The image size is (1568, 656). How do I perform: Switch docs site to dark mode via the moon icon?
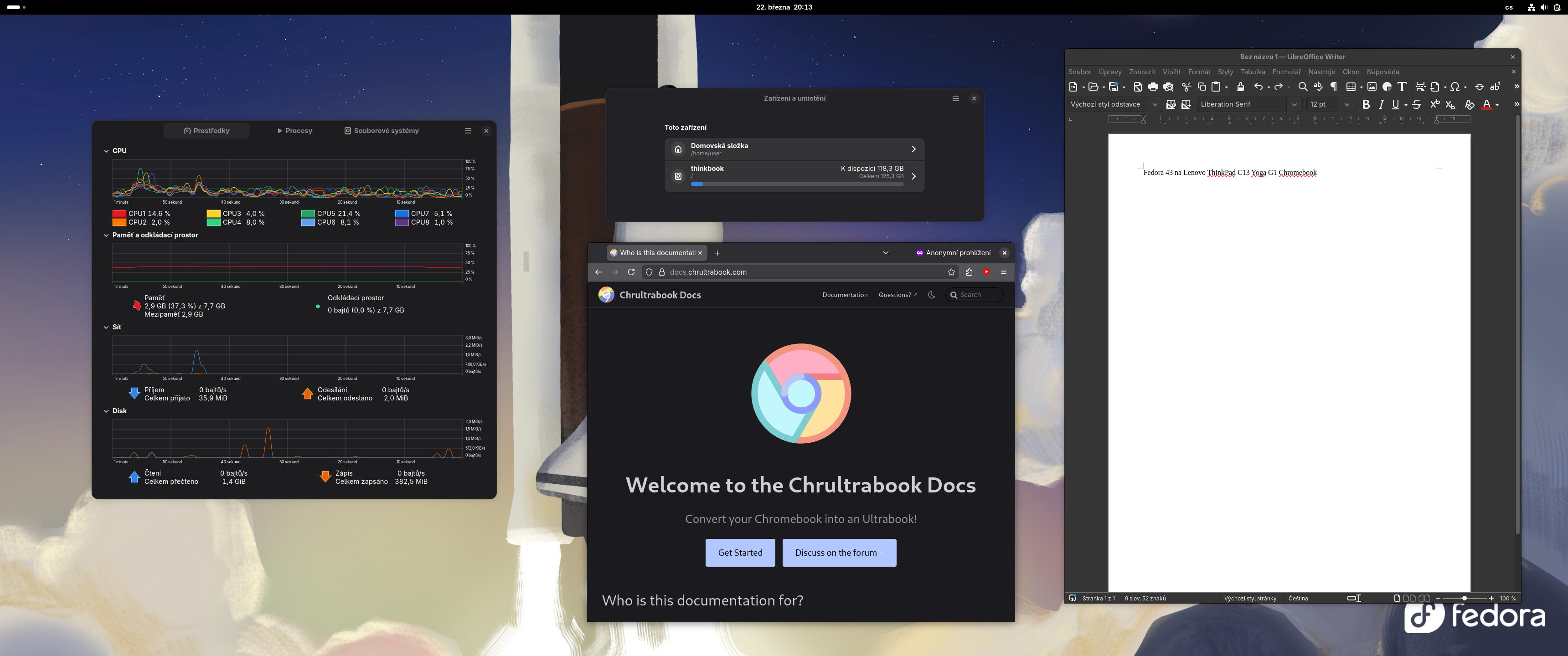(x=931, y=295)
